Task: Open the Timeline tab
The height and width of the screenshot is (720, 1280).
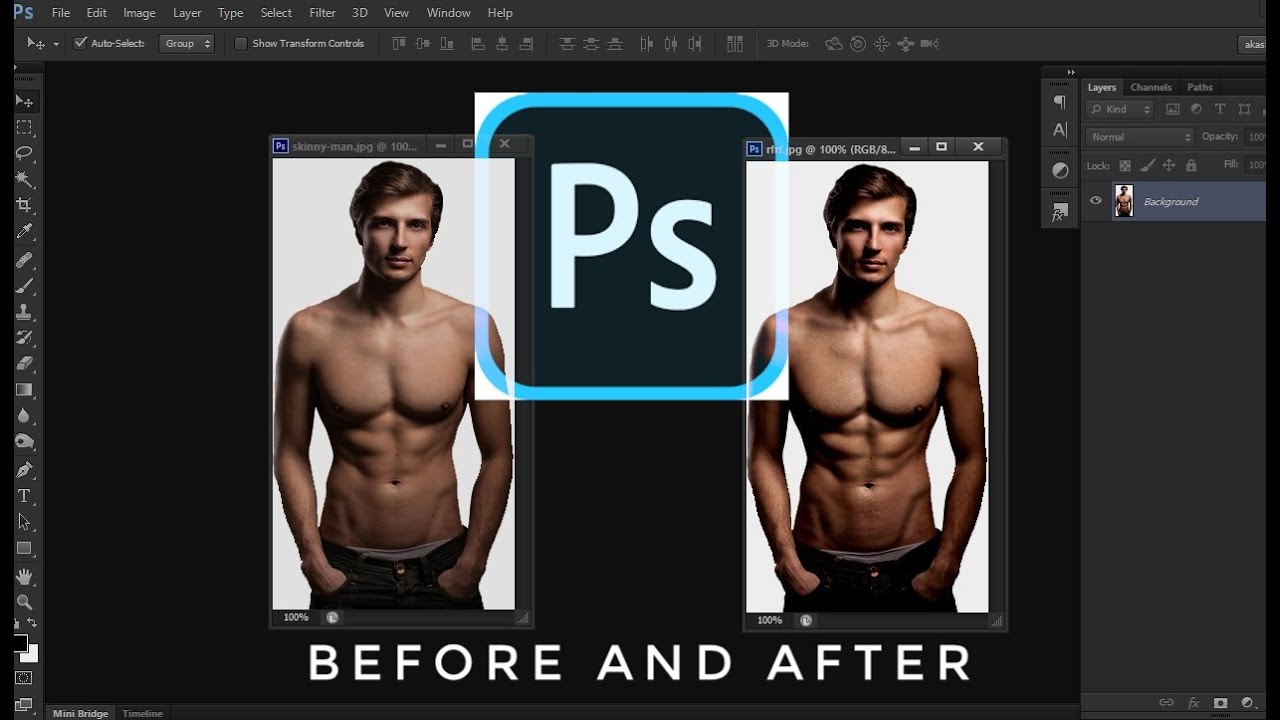Action: [142, 713]
